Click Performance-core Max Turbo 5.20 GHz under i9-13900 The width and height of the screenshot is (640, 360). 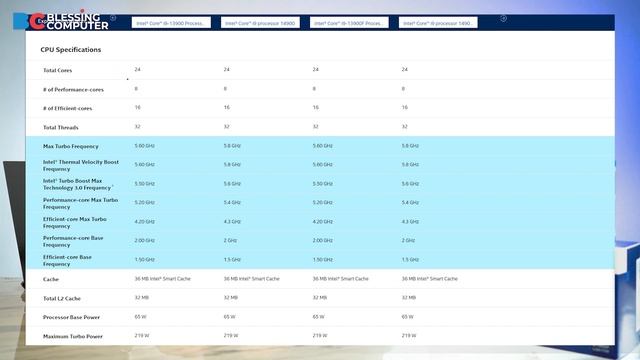(x=144, y=202)
